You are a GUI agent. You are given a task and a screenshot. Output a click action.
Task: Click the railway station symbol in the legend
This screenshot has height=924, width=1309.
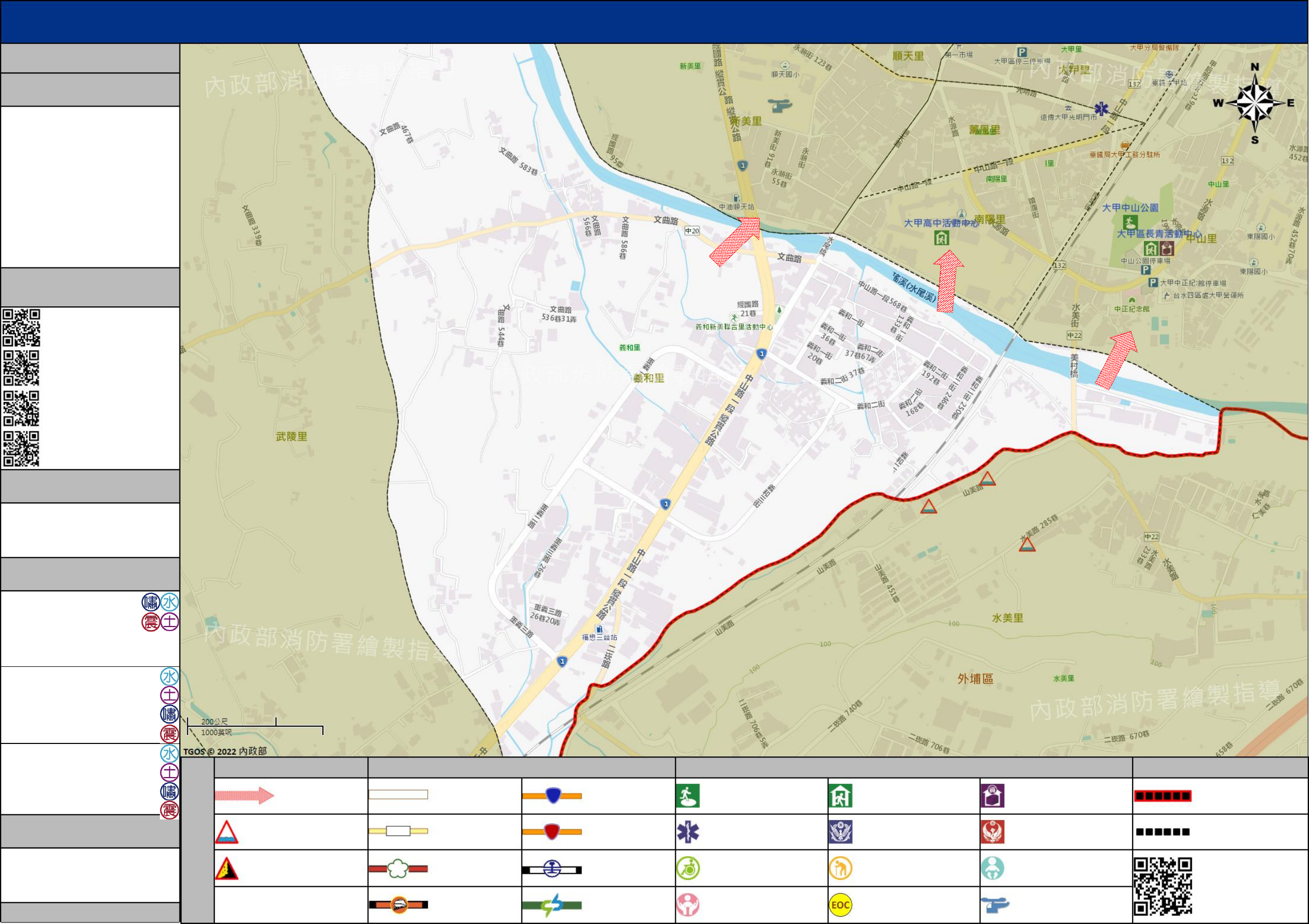[x=552, y=869]
